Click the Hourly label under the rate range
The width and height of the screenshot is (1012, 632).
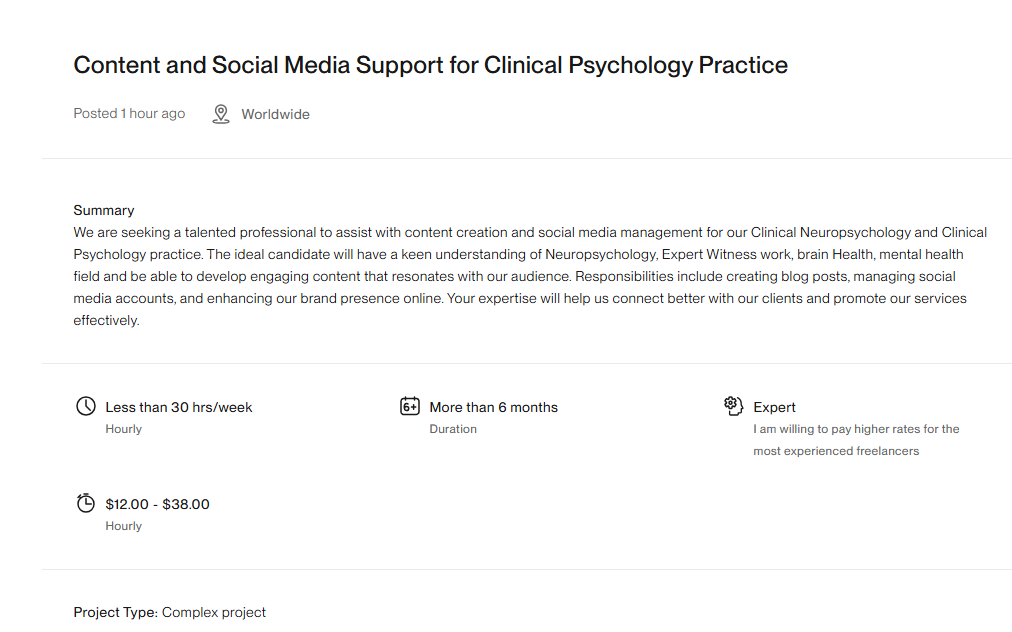coord(123,526)
